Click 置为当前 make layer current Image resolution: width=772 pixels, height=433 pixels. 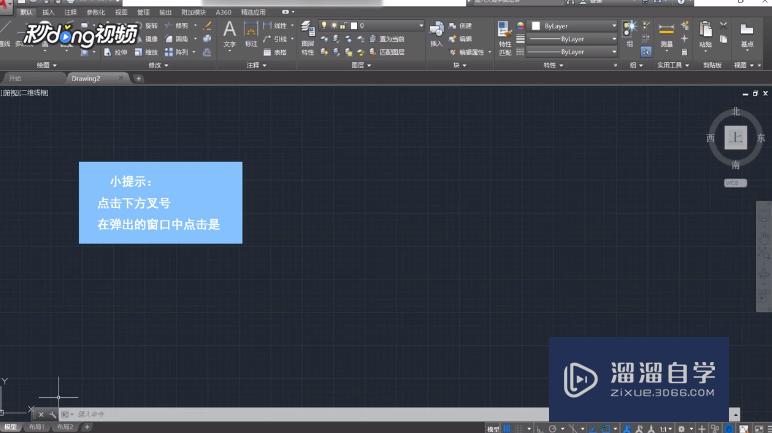click(387, 38)
